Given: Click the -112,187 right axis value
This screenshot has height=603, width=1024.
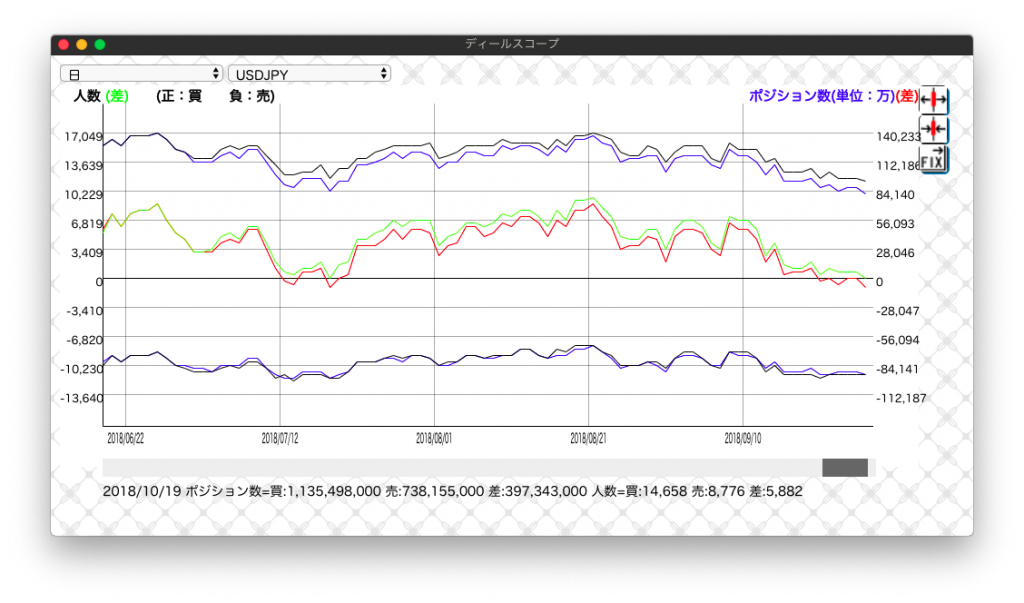Looking at the screenshot, I should [x=901, y=398].
